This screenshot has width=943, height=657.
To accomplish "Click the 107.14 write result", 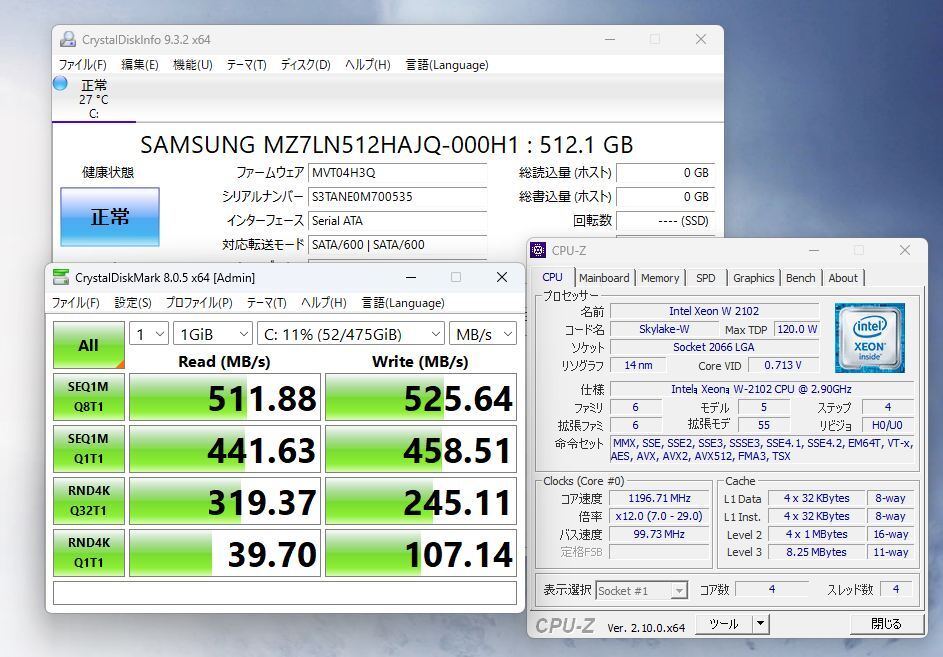I will pos(421,553).
